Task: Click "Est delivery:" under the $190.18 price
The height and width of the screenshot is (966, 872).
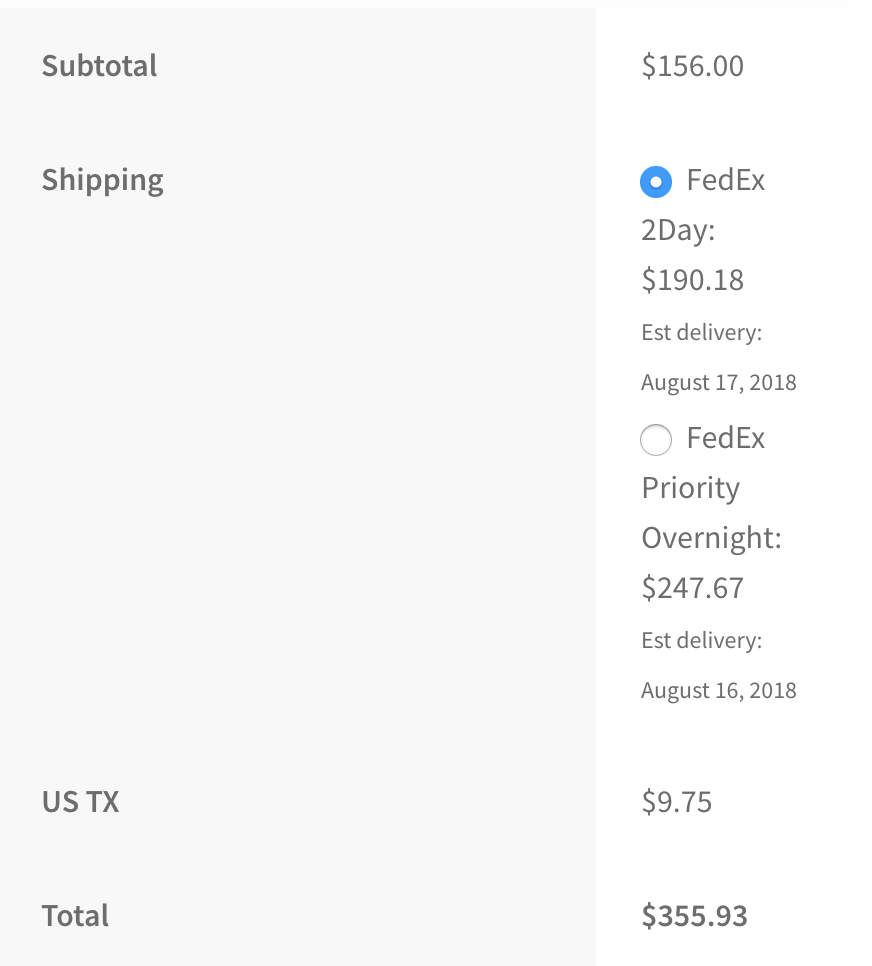Action: [x=701, y=332]
